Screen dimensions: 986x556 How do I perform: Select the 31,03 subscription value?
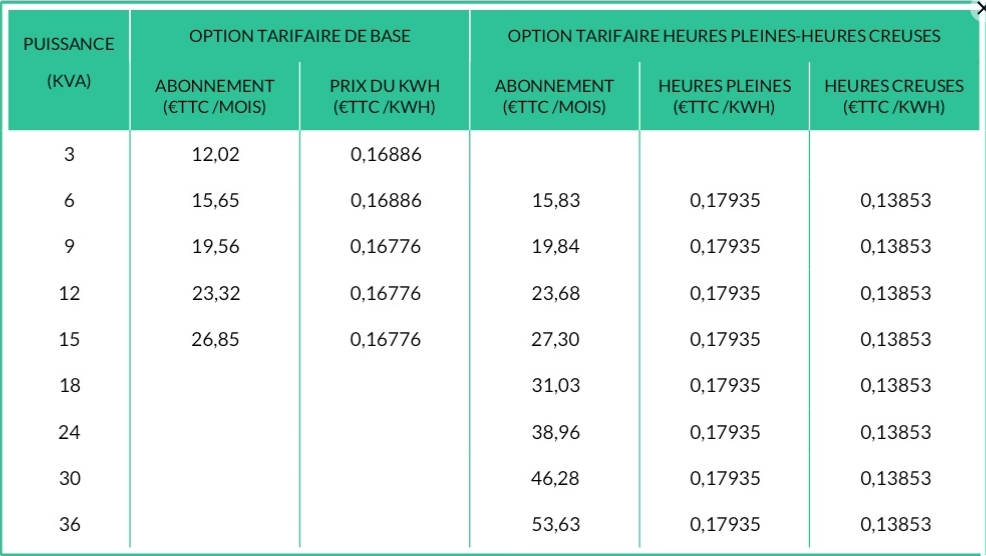pos(555,386)
